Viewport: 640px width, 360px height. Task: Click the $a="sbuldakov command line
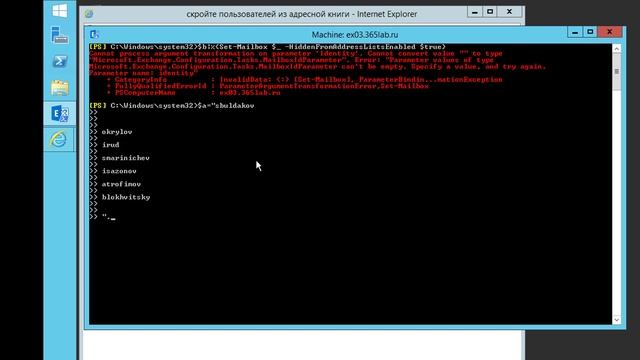coord(172,106)
